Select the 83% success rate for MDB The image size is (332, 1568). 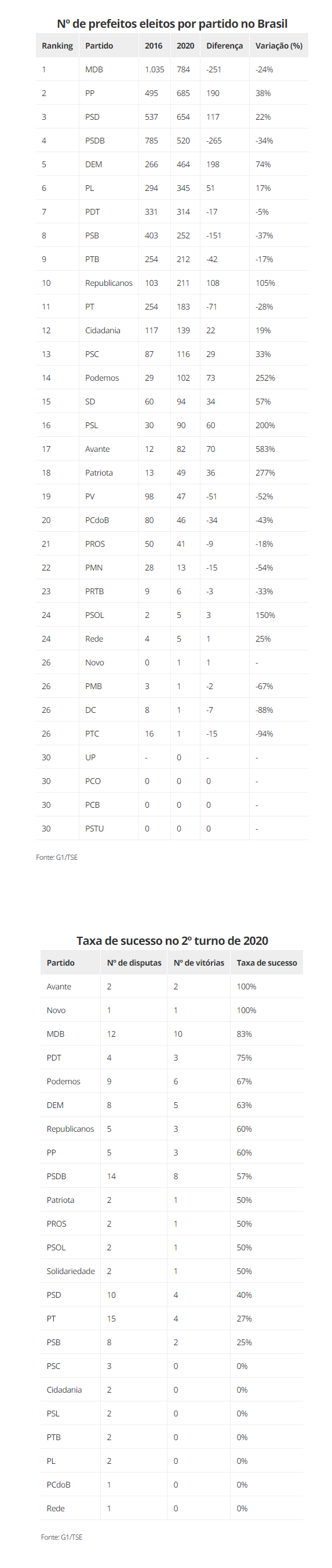coord(245,1034)
